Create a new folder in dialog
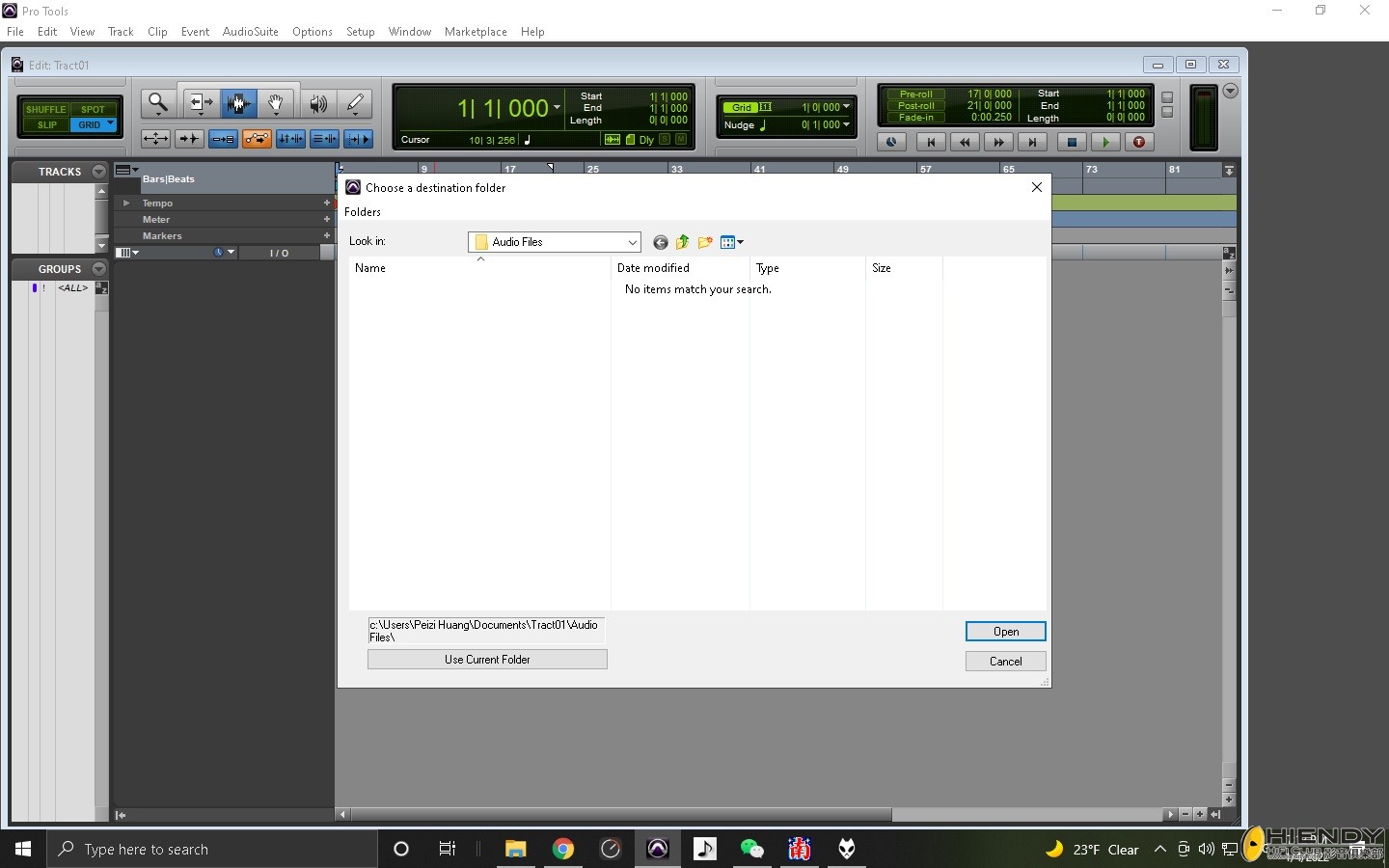The image size is (1389, 868). click(x=705, y=242)
